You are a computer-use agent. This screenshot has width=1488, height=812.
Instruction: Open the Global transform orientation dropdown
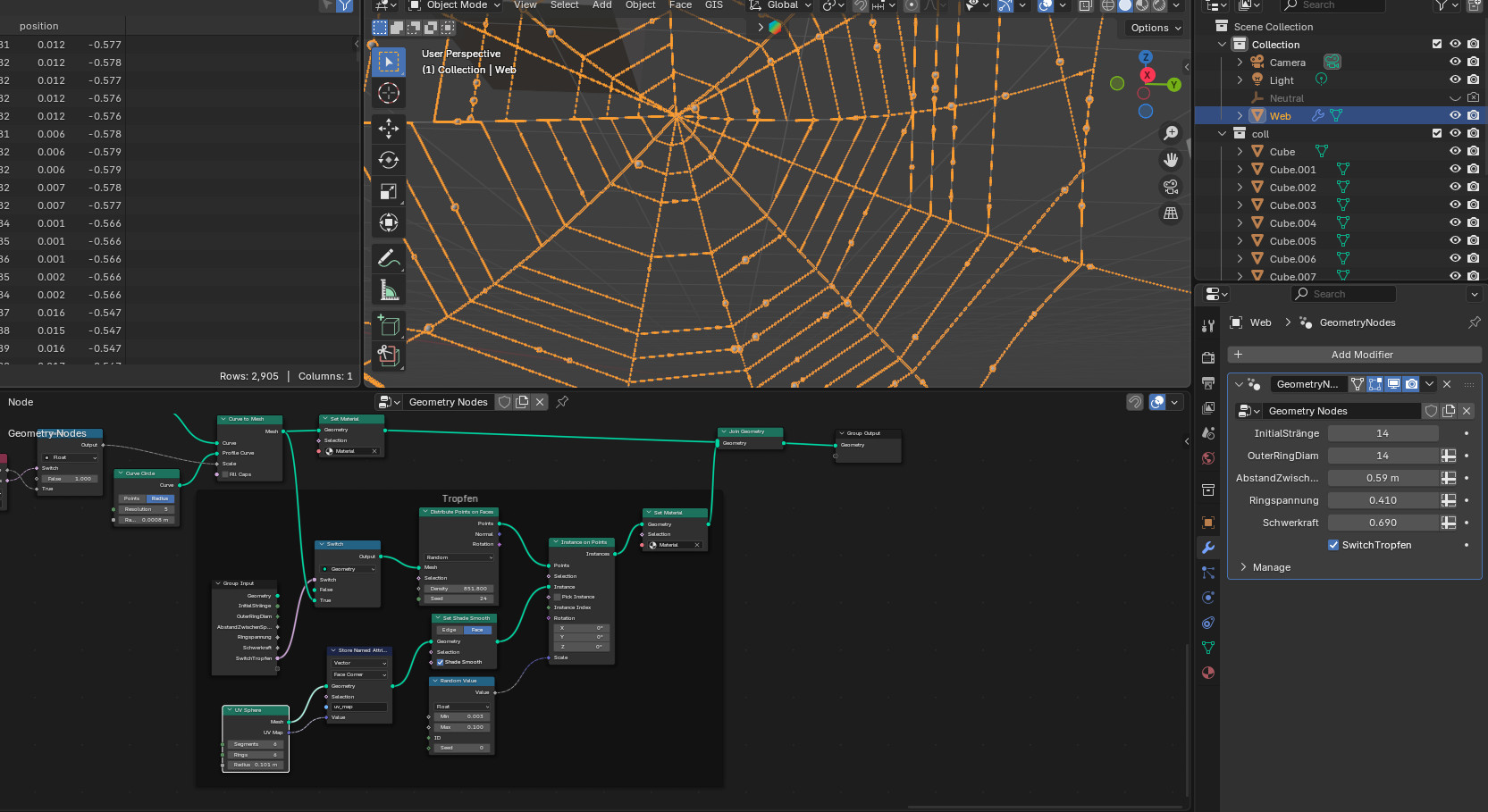780,5
